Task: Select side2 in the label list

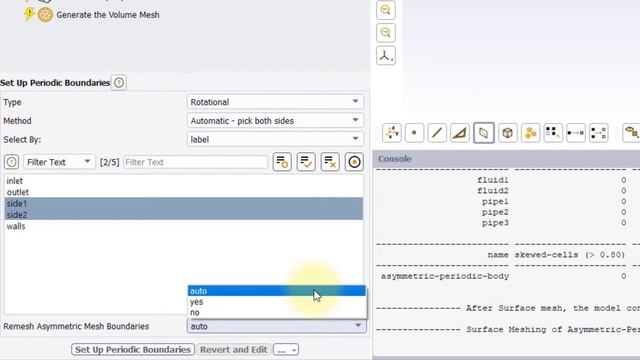Action: tap(183, 215)
